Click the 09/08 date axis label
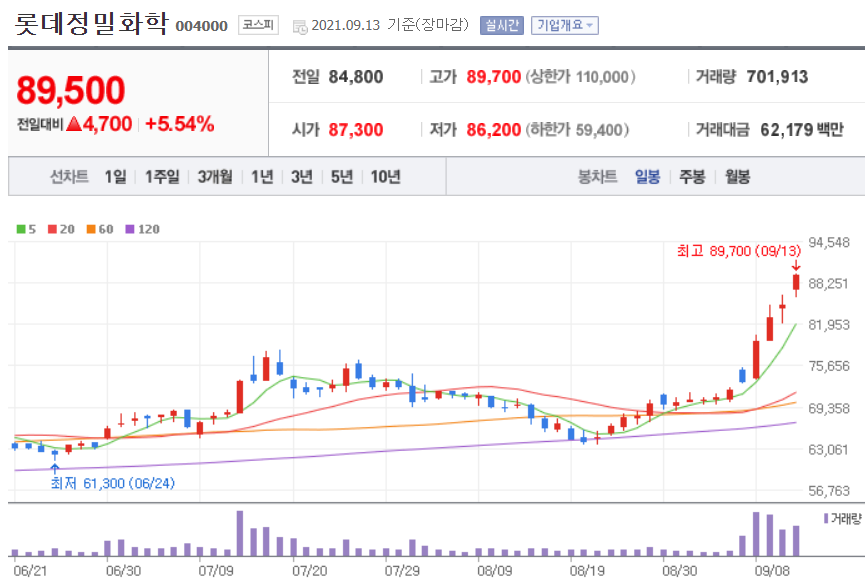Viewport: 865px width, 582px height. point(772,570)
